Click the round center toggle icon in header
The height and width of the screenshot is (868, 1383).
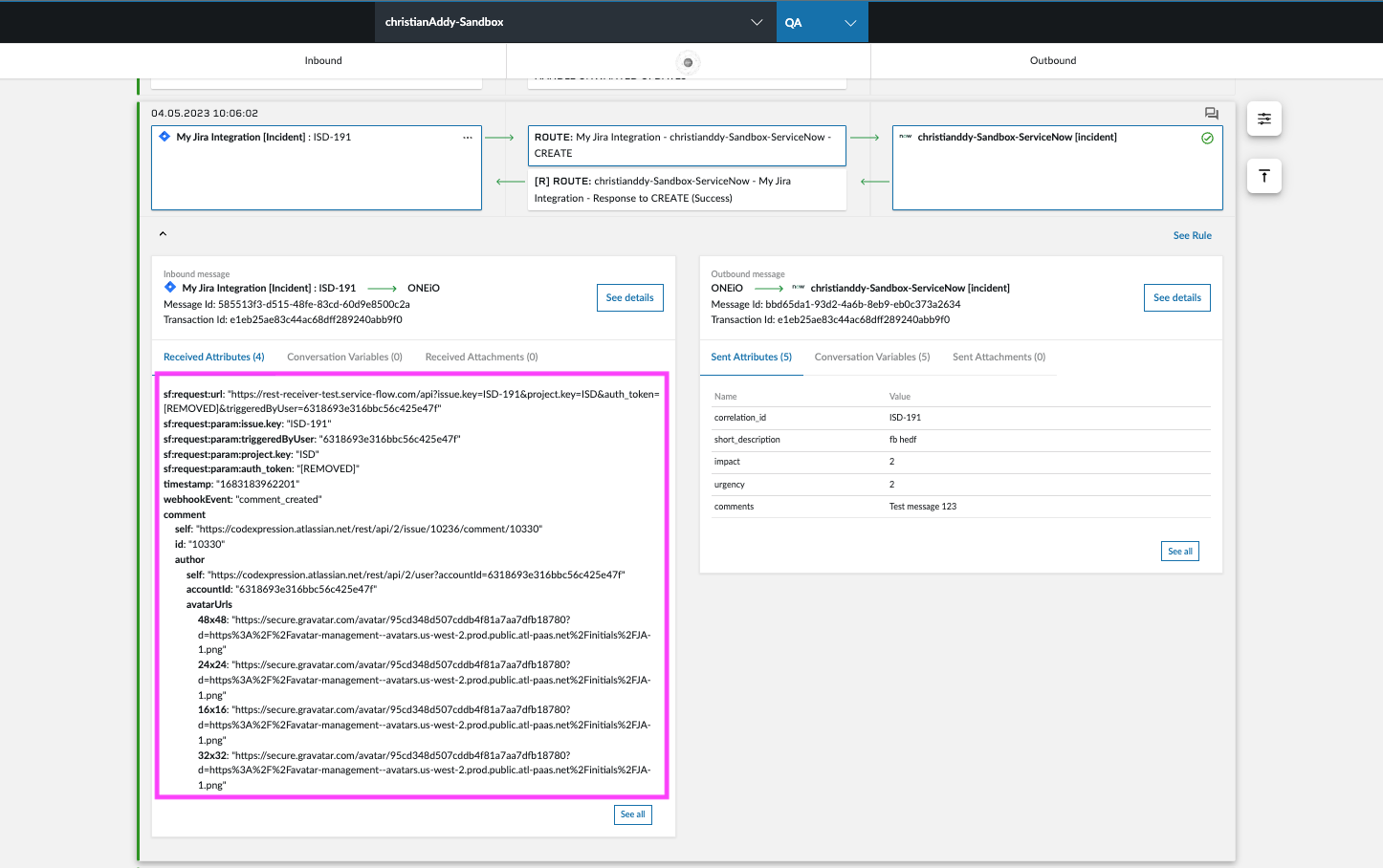(688, 62)
